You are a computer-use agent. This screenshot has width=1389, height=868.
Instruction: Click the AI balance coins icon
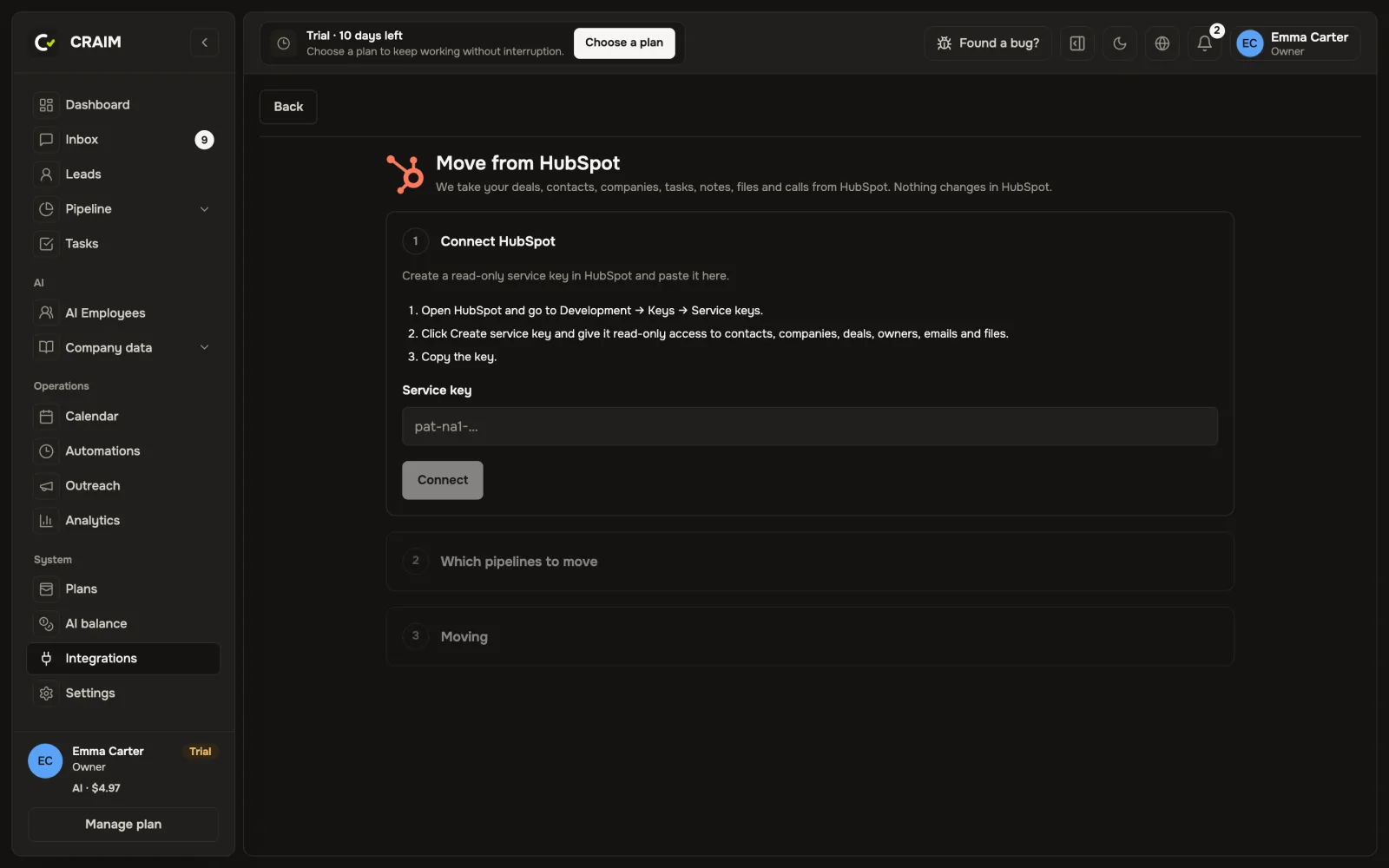point(46,624)
